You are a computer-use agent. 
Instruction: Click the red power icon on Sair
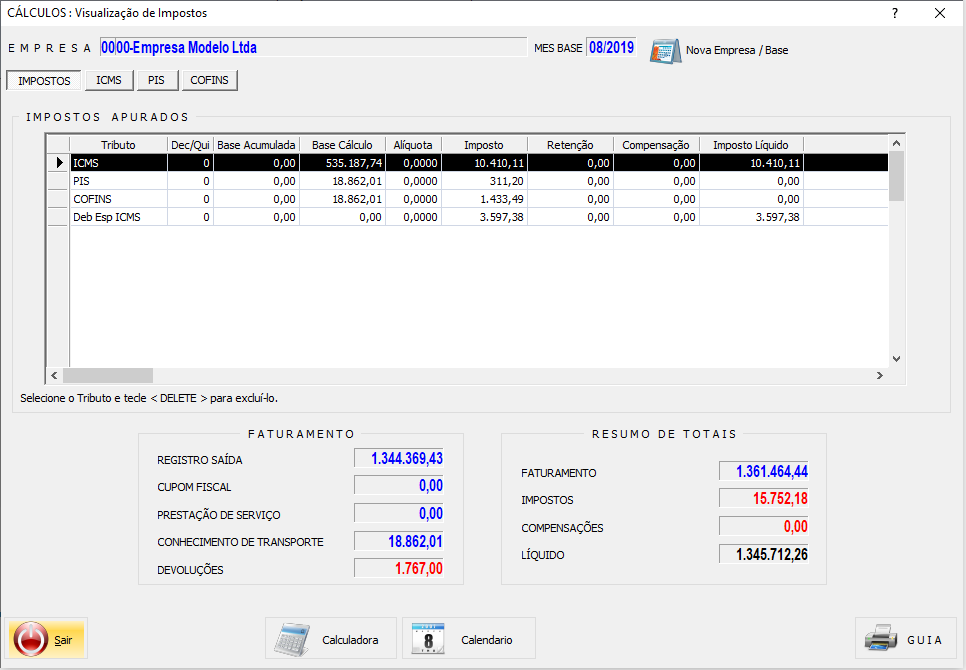(31, 639)
